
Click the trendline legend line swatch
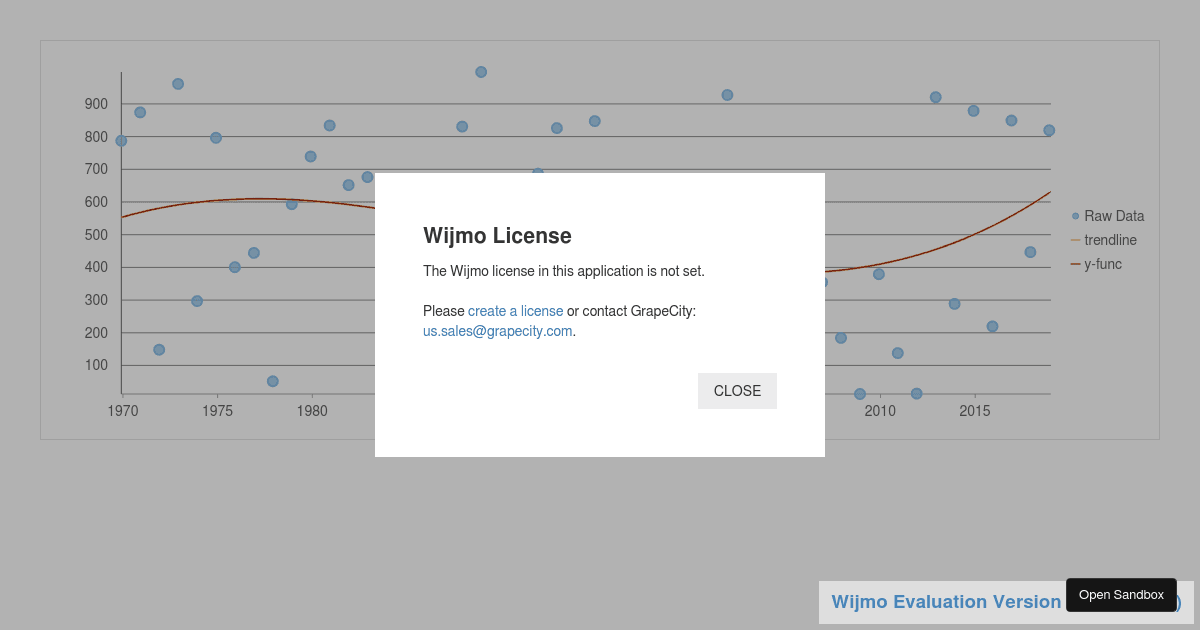pos(1075,240)
